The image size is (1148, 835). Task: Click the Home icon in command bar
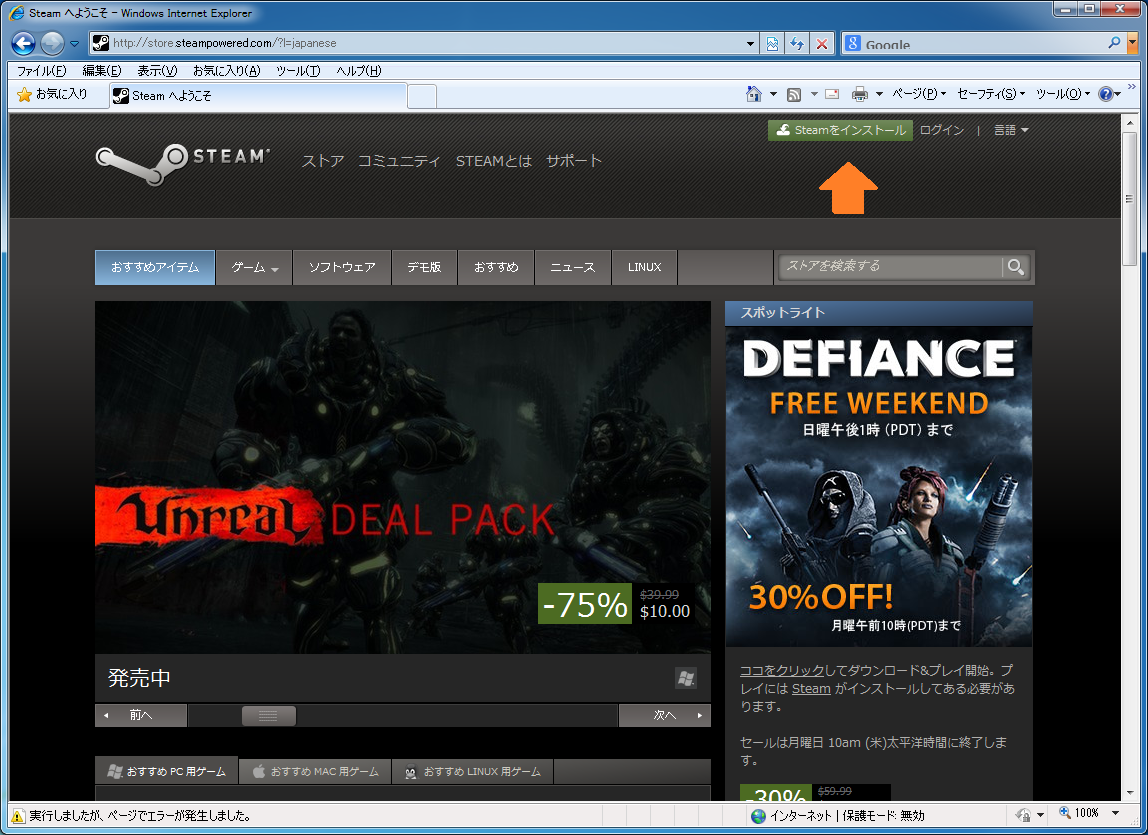pyautogui.click(x=753, y=94)
